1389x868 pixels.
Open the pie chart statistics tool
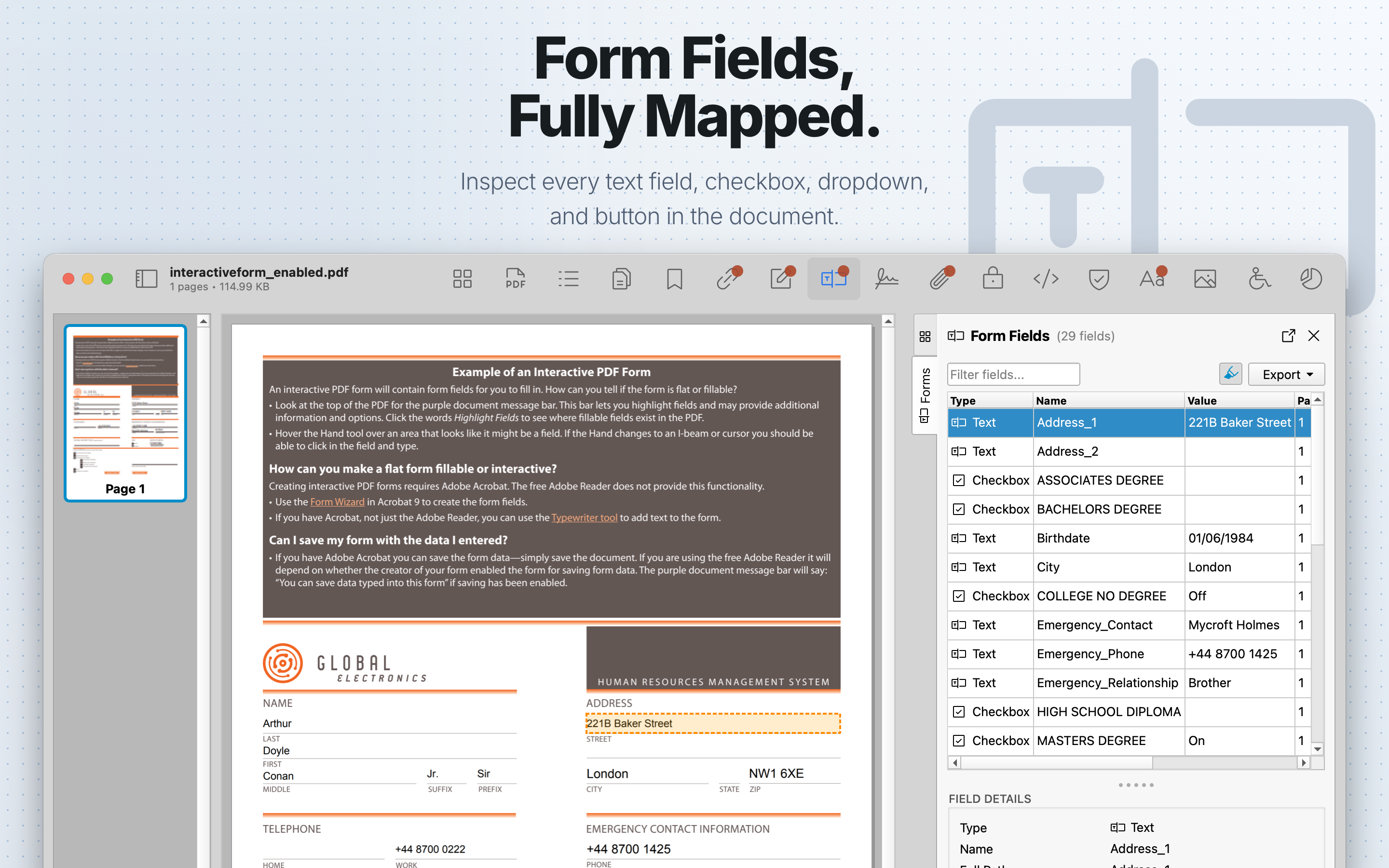pos(1311,279)
